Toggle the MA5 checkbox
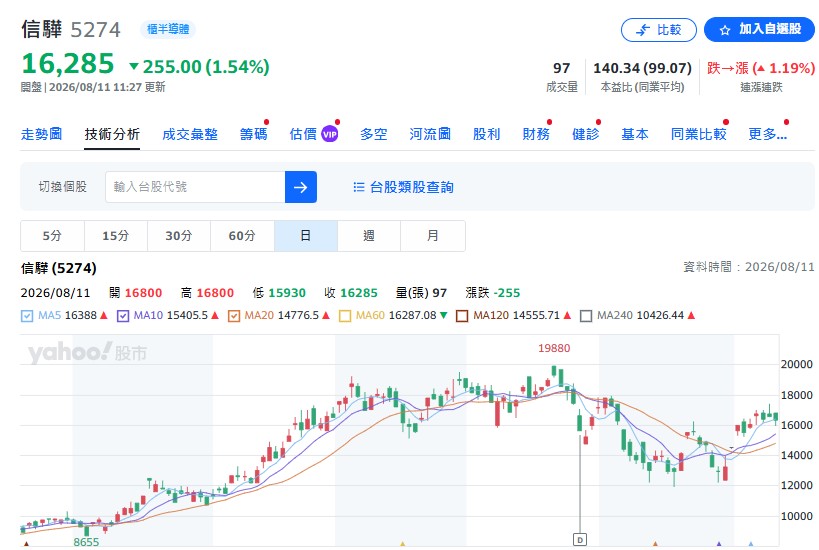 (x=27, y=316)
